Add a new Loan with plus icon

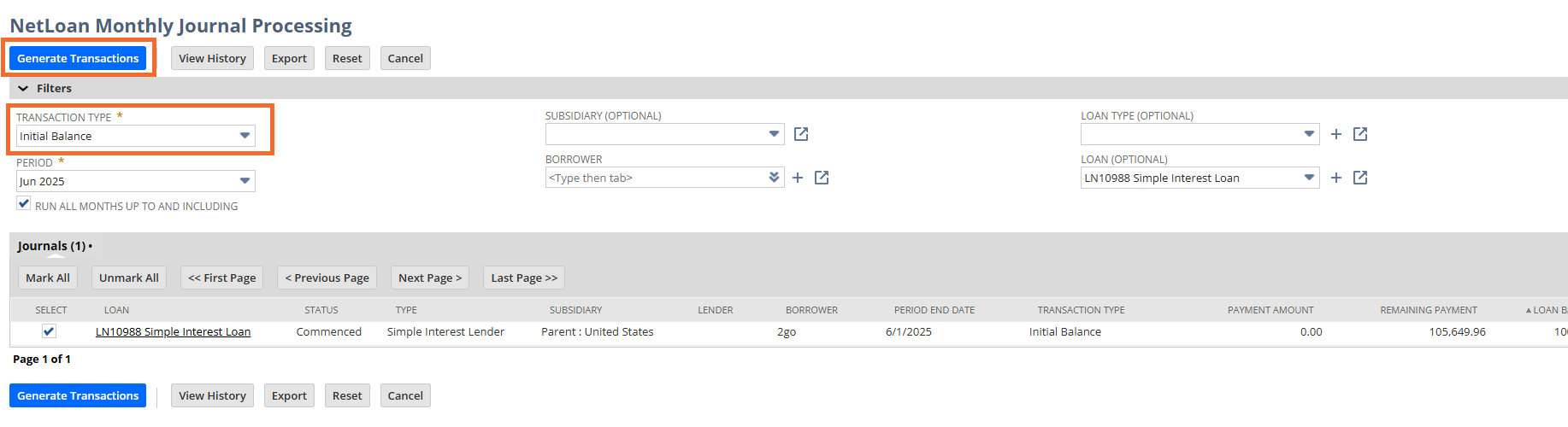[x=1336, y=178]
